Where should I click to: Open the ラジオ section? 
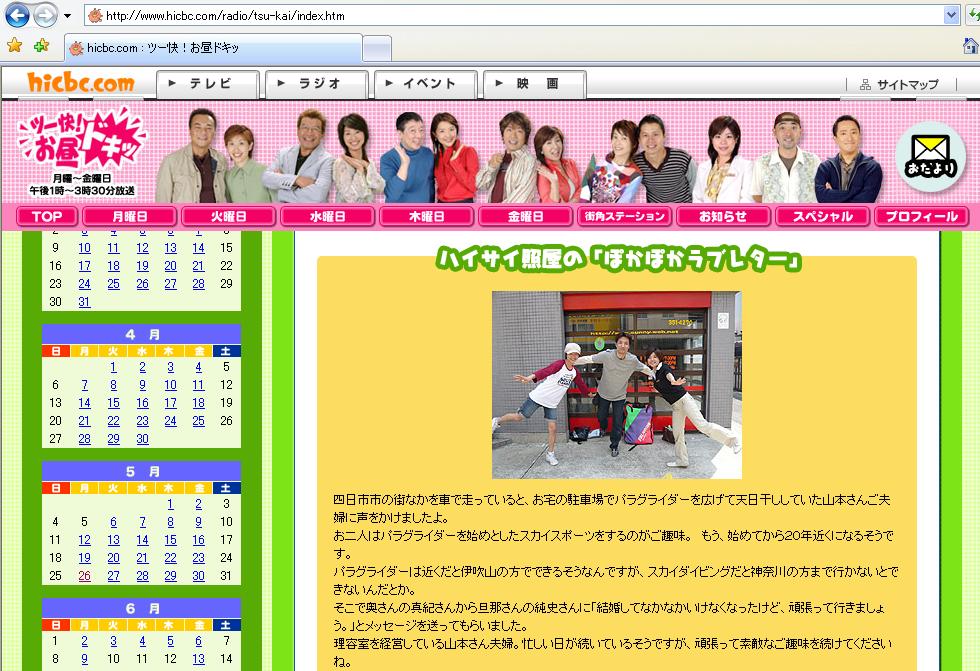[x=317, y=84]
